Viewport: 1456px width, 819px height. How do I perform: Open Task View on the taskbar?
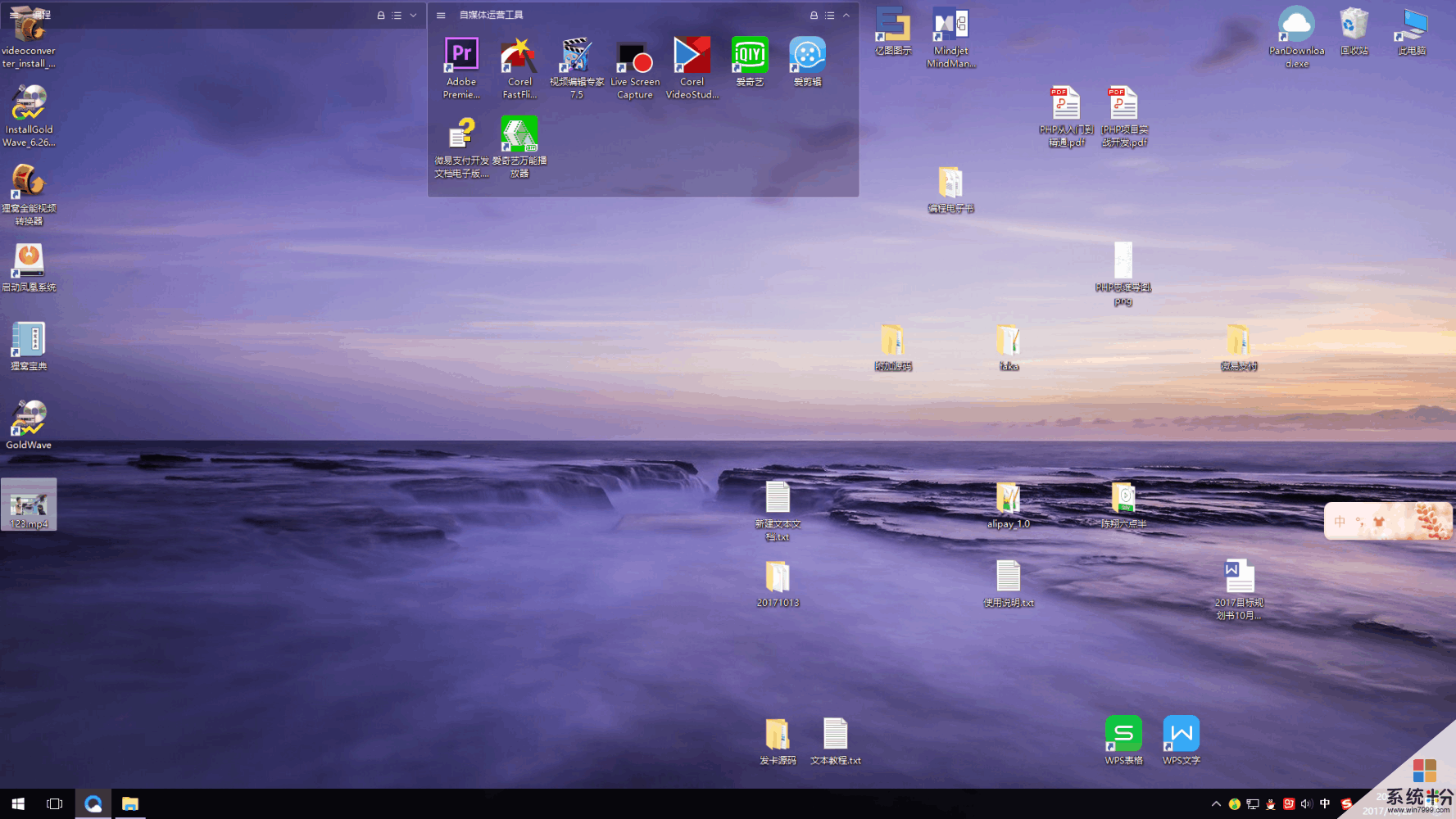click(55, 803)
